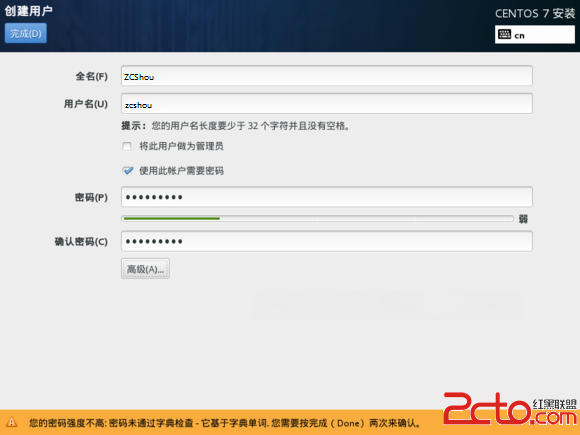Click the 用户名 field containing zcshou
Image resolution: width=580 pixels, height=435 pixels.
pos(327,104)
